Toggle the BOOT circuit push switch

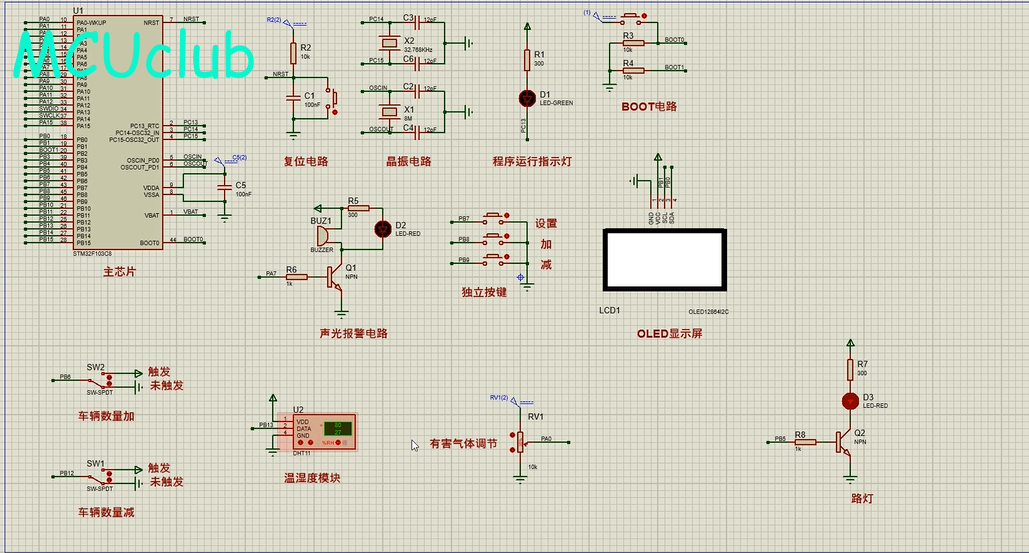point(631,16)
